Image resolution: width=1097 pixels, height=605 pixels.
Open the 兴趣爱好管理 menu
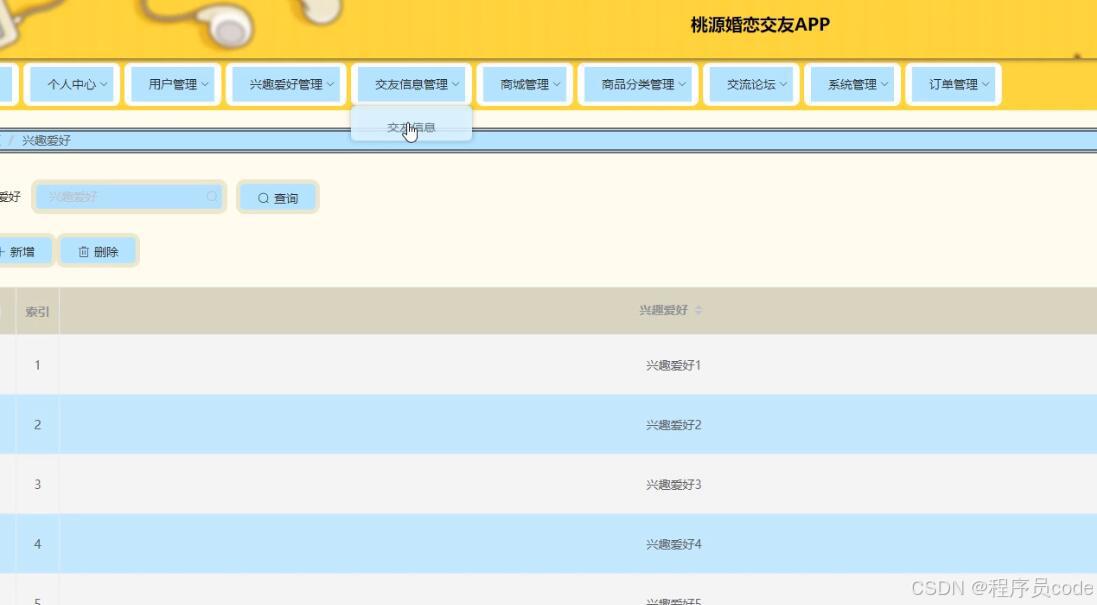click(x=286, y=85)
